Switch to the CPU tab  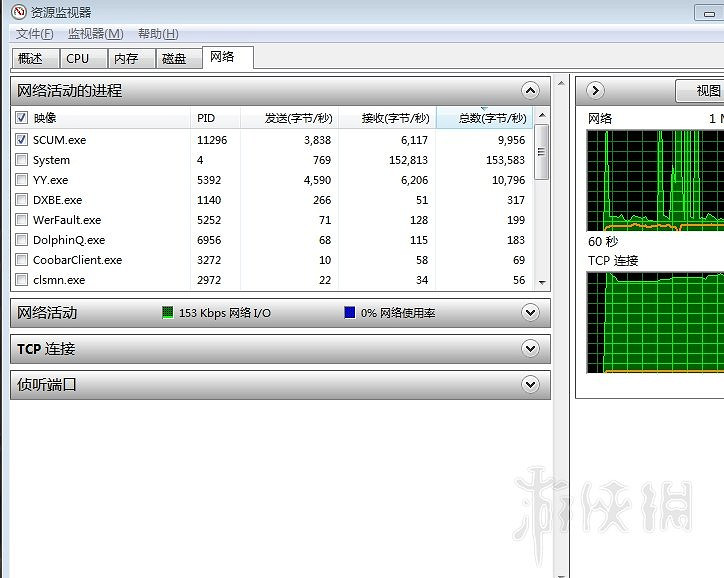coord(78,59)
